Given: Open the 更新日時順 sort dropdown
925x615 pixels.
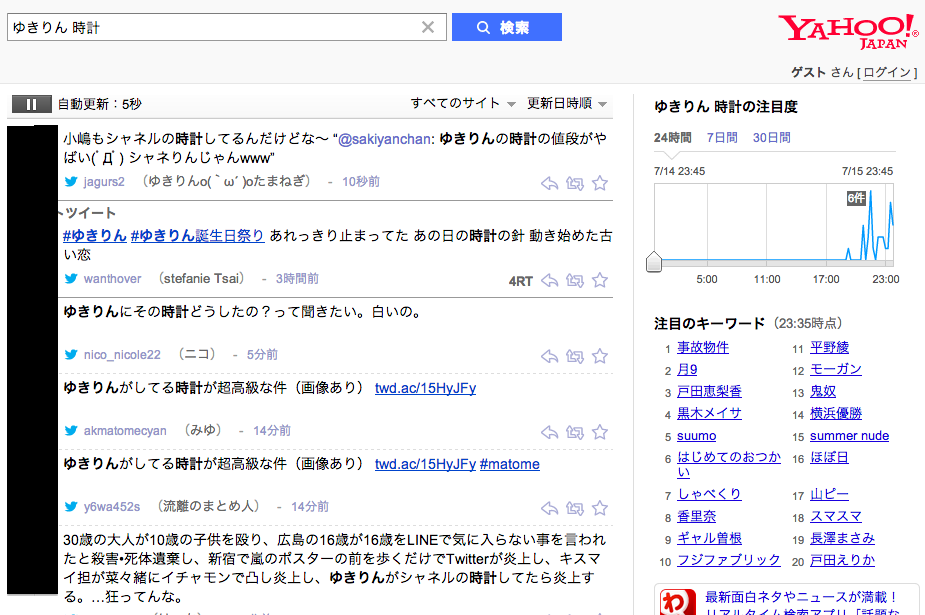Looking at the screenshot, I should point(566,103).
